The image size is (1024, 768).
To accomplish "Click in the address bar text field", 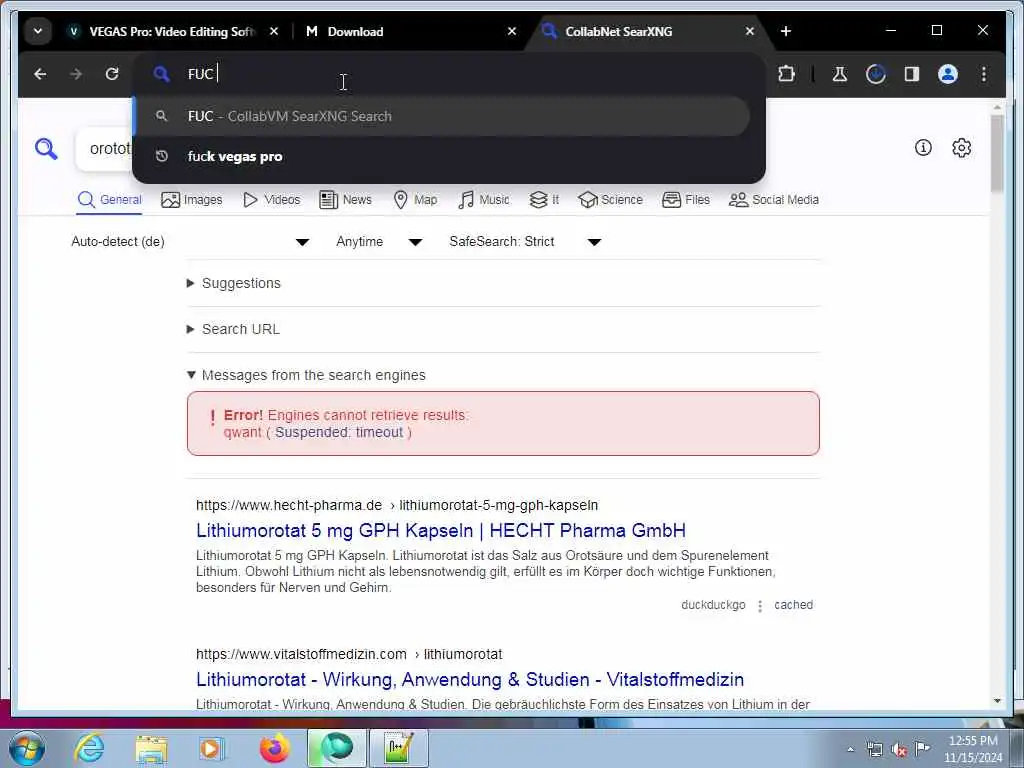I will (x=457, y=74).
